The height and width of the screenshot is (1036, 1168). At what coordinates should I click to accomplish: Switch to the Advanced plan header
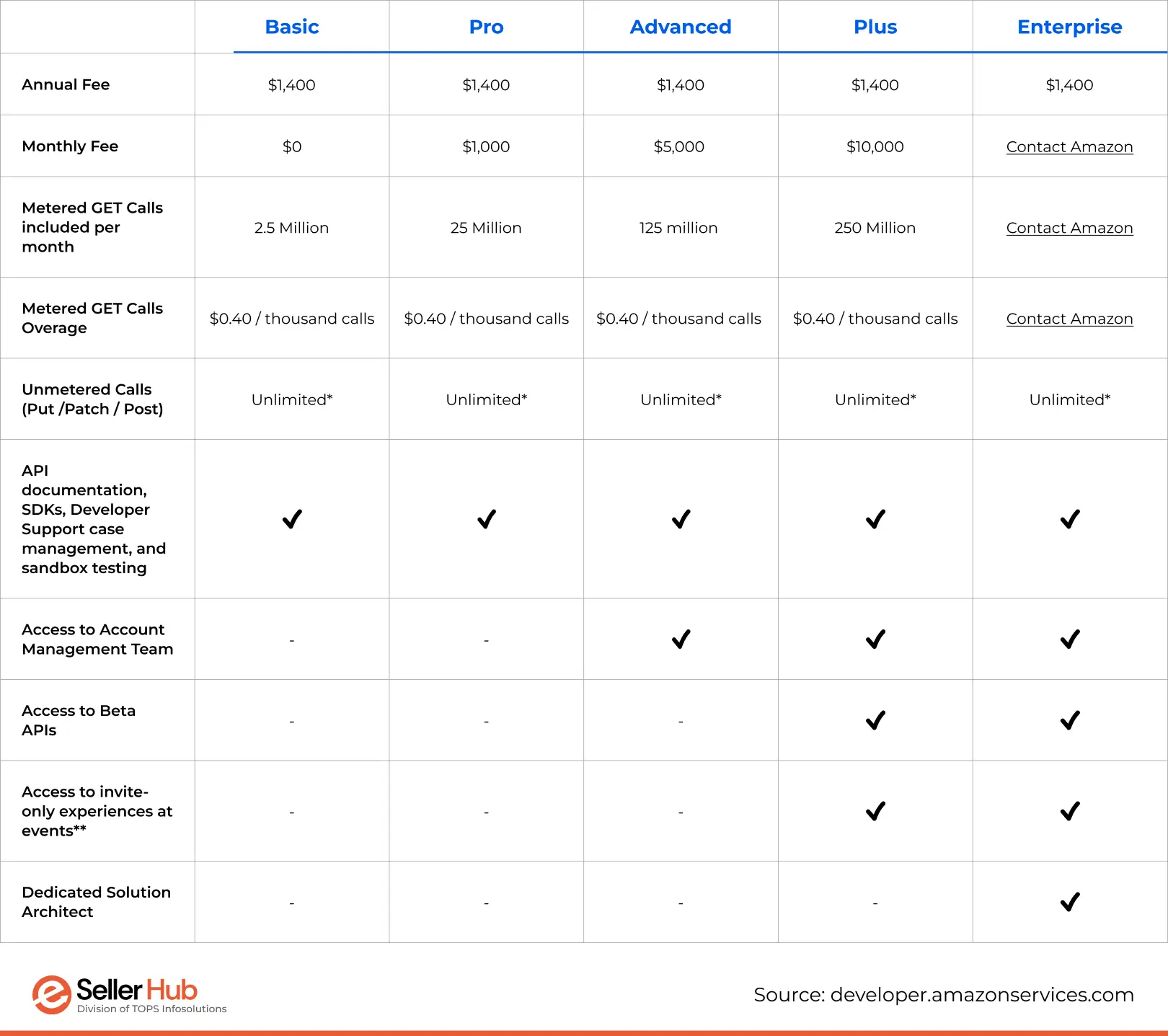coord(681,27)
